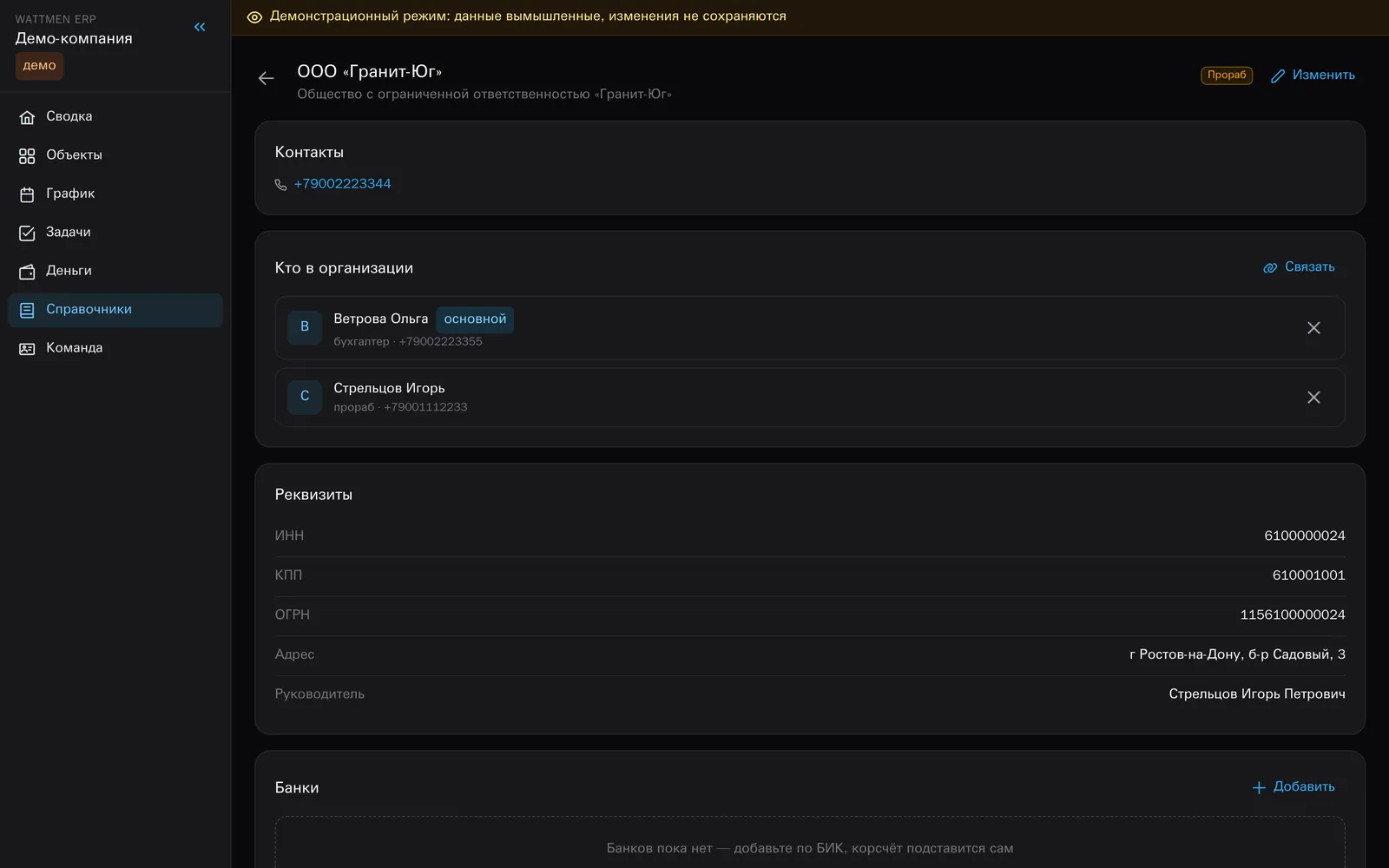The height and width of the screenshot is (868, 1389).
Task: Click ОГРН value 1156100000024
Action: click(x=1293, y=615)
